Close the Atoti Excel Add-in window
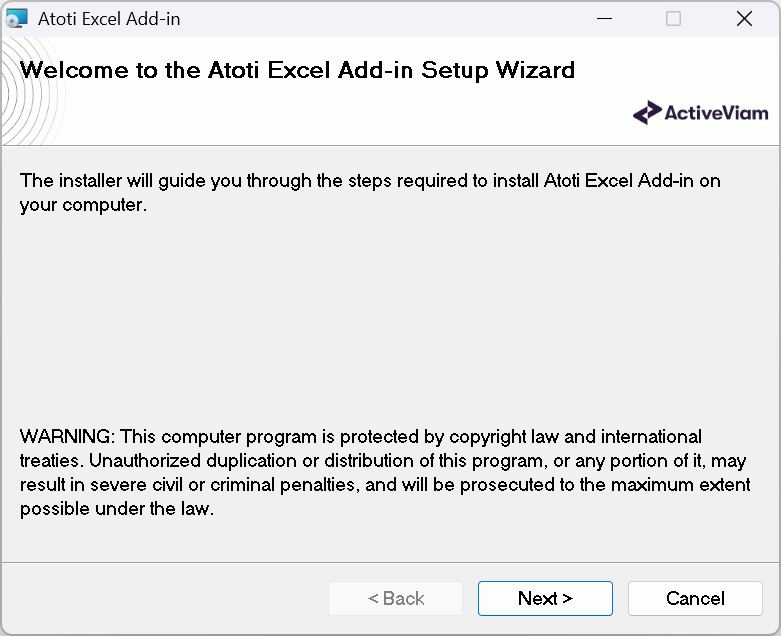Screen dimensions: 781x636 coord(744,19)
